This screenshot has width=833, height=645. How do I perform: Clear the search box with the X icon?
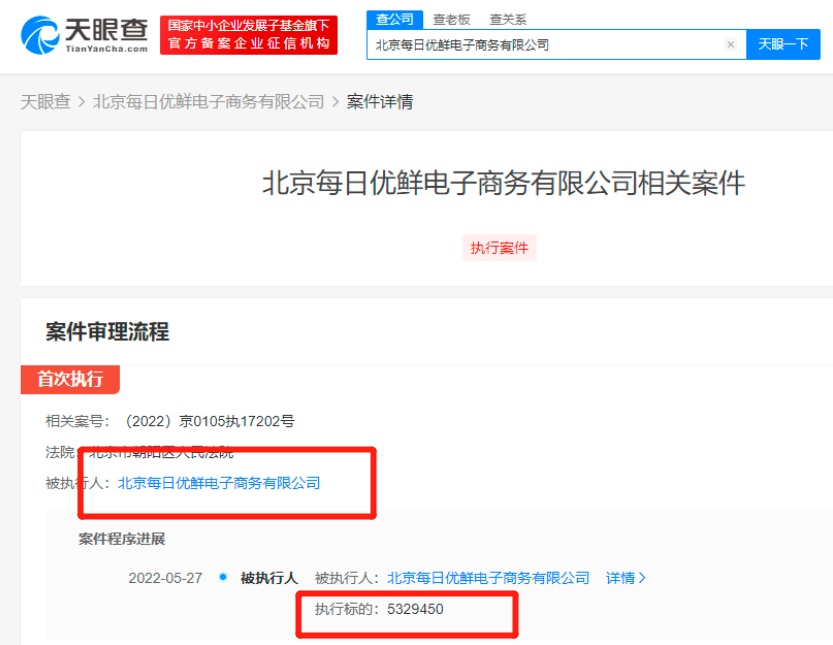pyautogui.click(x=730, y=45)
